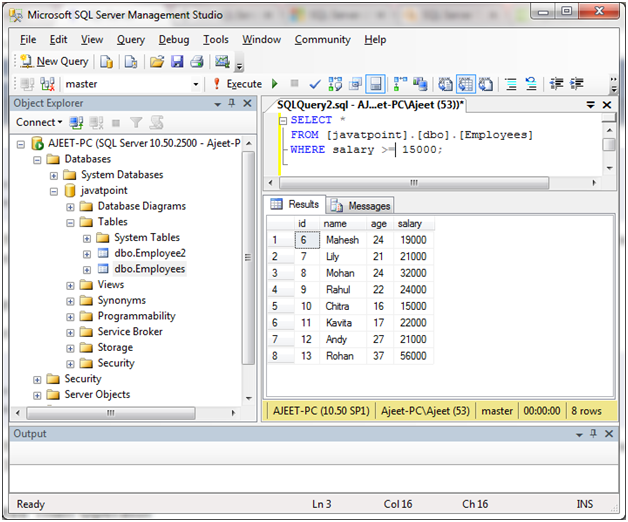Pin the Output panel

(594, 433)
